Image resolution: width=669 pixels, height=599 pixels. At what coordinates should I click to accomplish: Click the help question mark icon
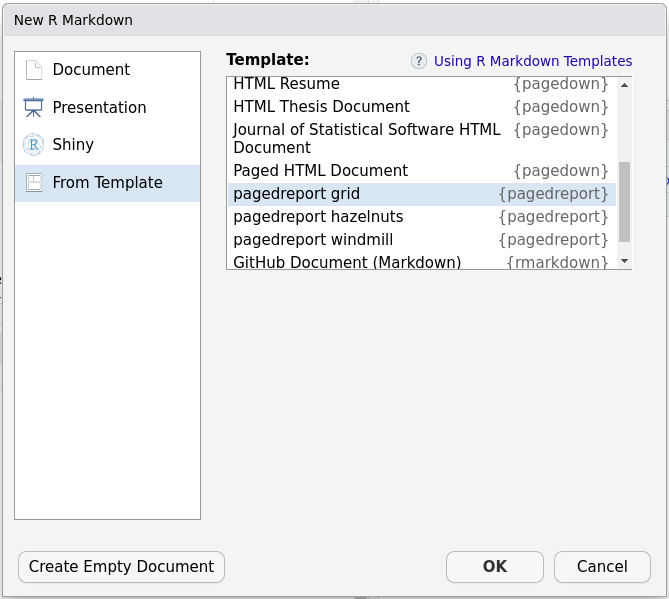[x=419, y=62]
